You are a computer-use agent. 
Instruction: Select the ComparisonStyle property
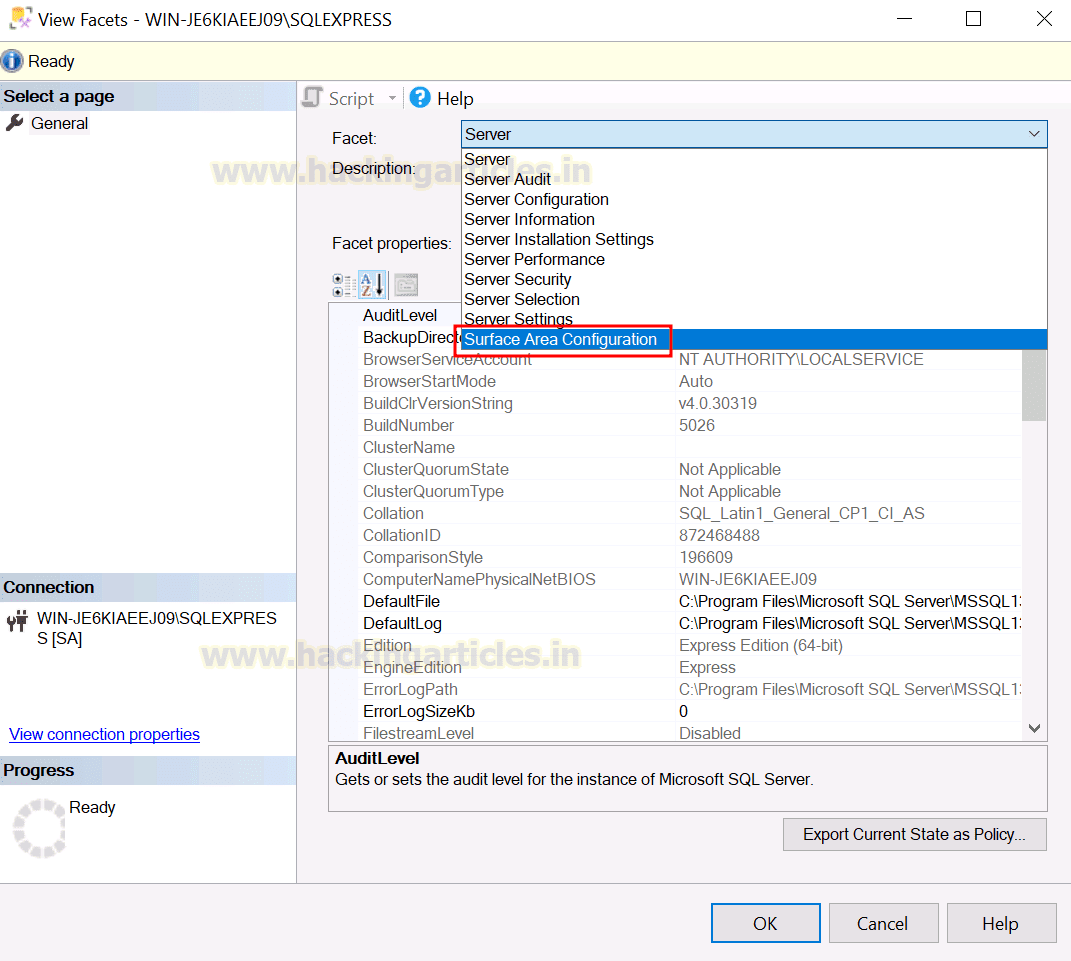[x=423, y=557]
